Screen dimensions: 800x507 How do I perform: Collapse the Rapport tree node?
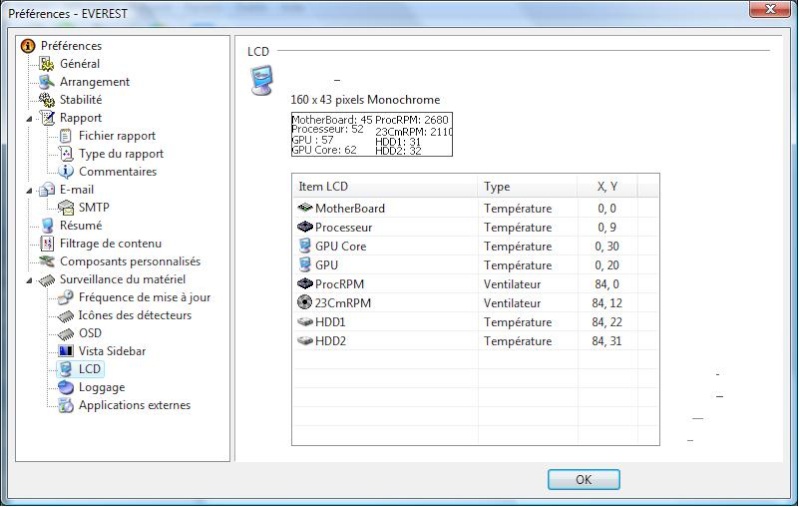(30, 118)
